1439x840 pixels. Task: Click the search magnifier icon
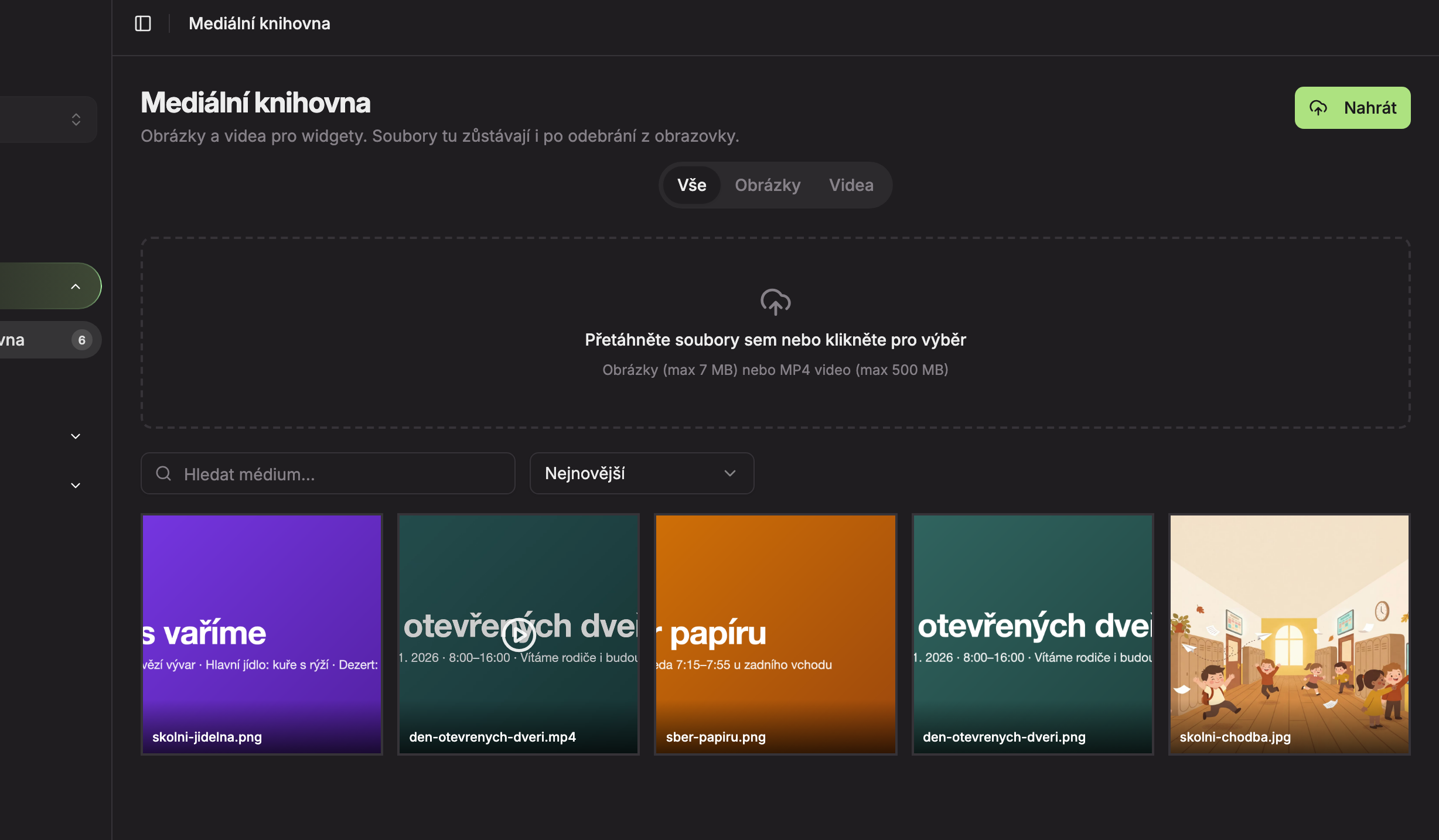coord(163,473)
